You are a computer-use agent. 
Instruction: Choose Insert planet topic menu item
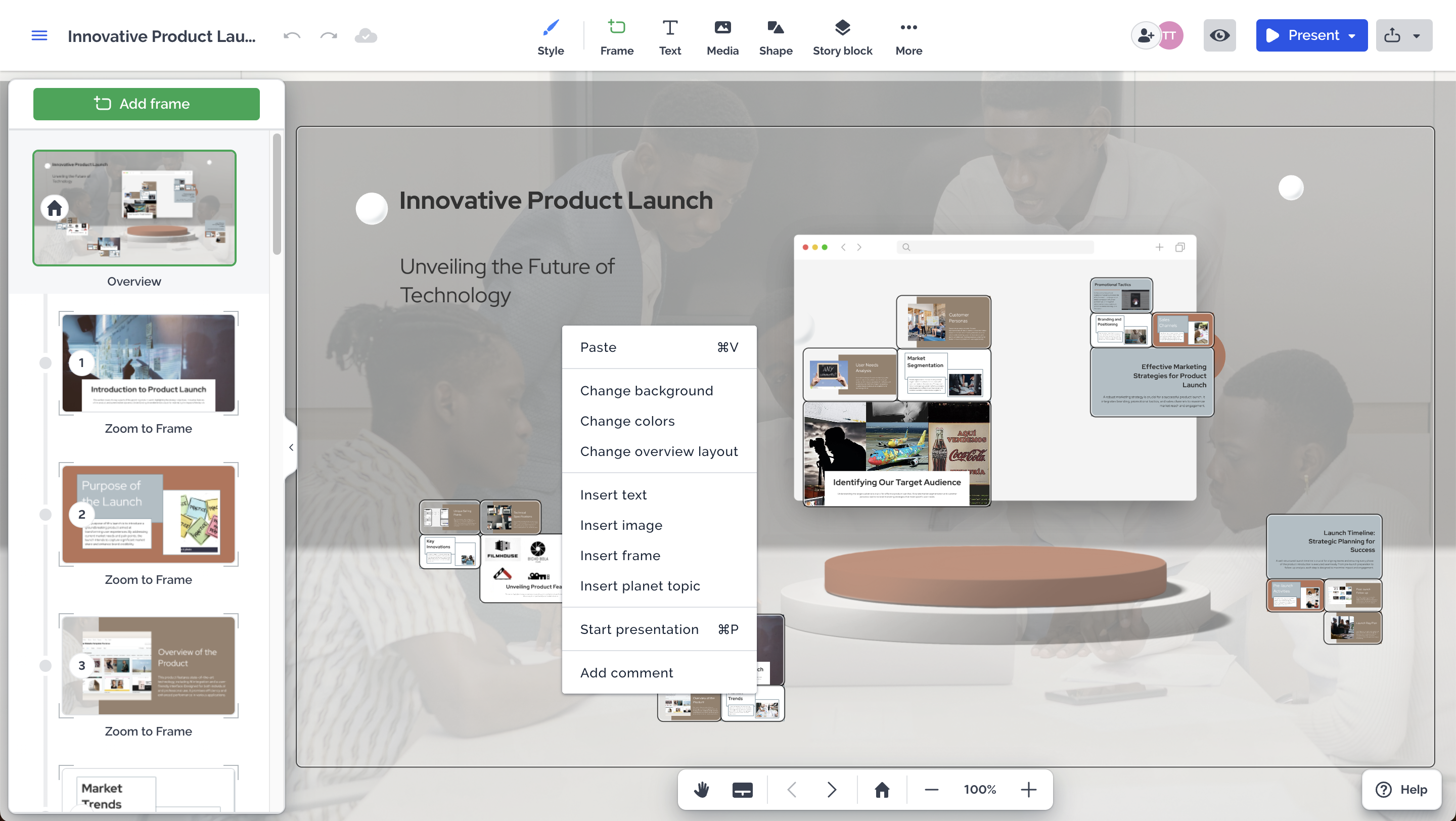point(659,586)
